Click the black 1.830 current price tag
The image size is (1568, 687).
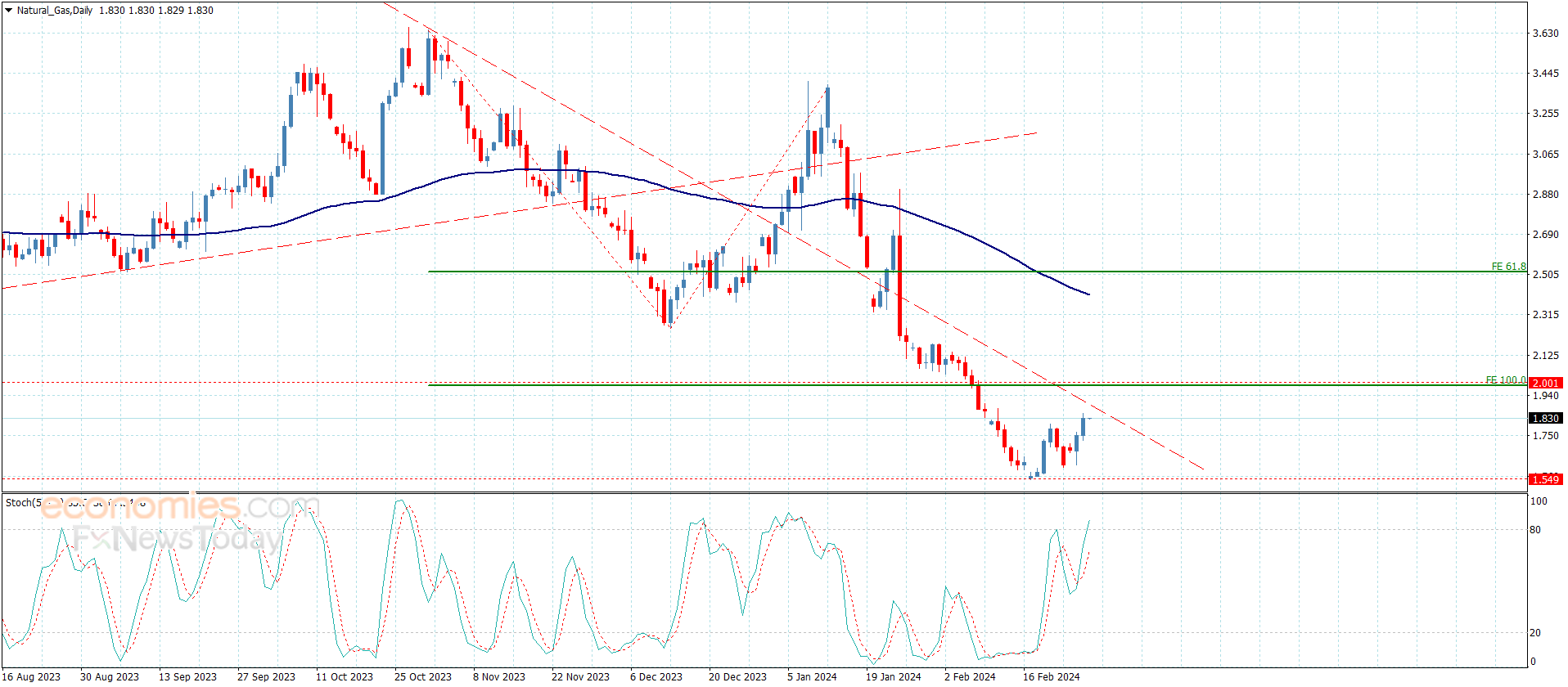(x=1545, y=418)
